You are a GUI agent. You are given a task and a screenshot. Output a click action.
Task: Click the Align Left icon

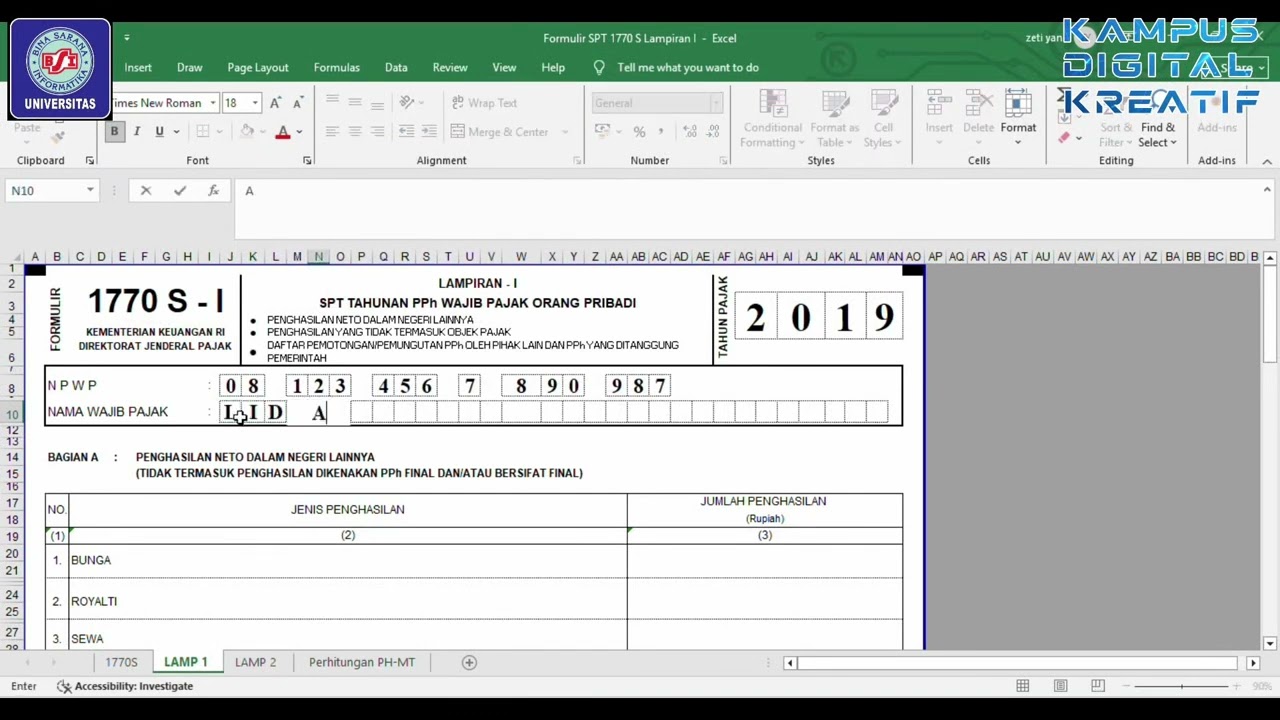[332, 131]
